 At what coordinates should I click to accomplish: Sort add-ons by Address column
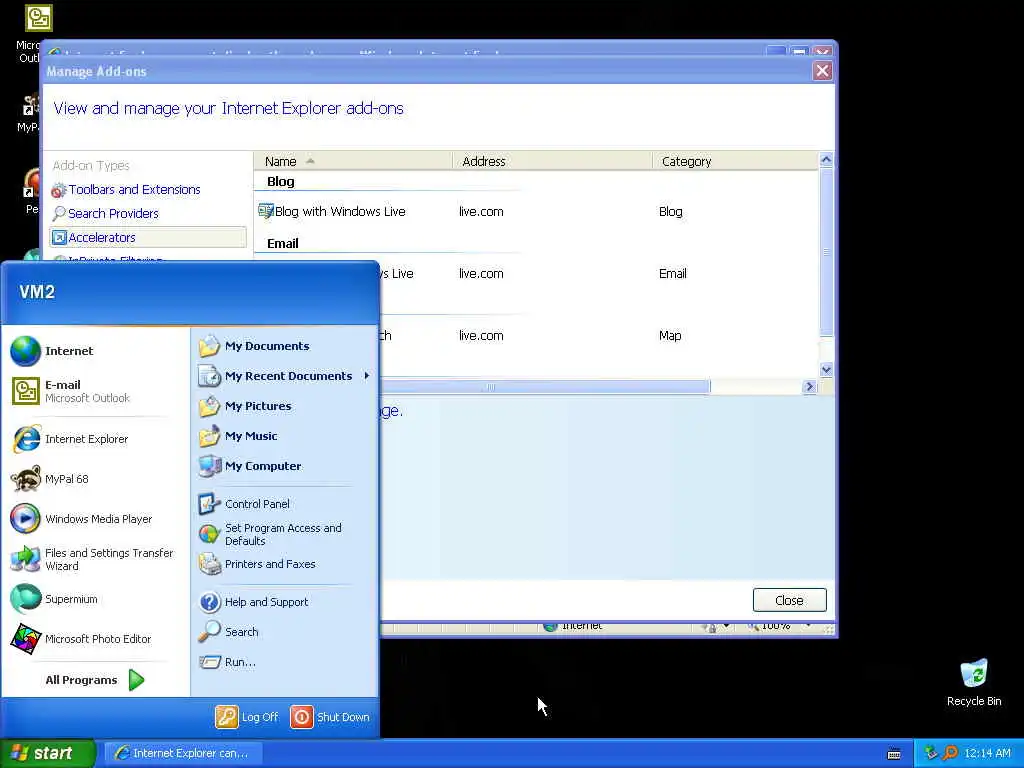pyautogui.click(x=552, y=161)
